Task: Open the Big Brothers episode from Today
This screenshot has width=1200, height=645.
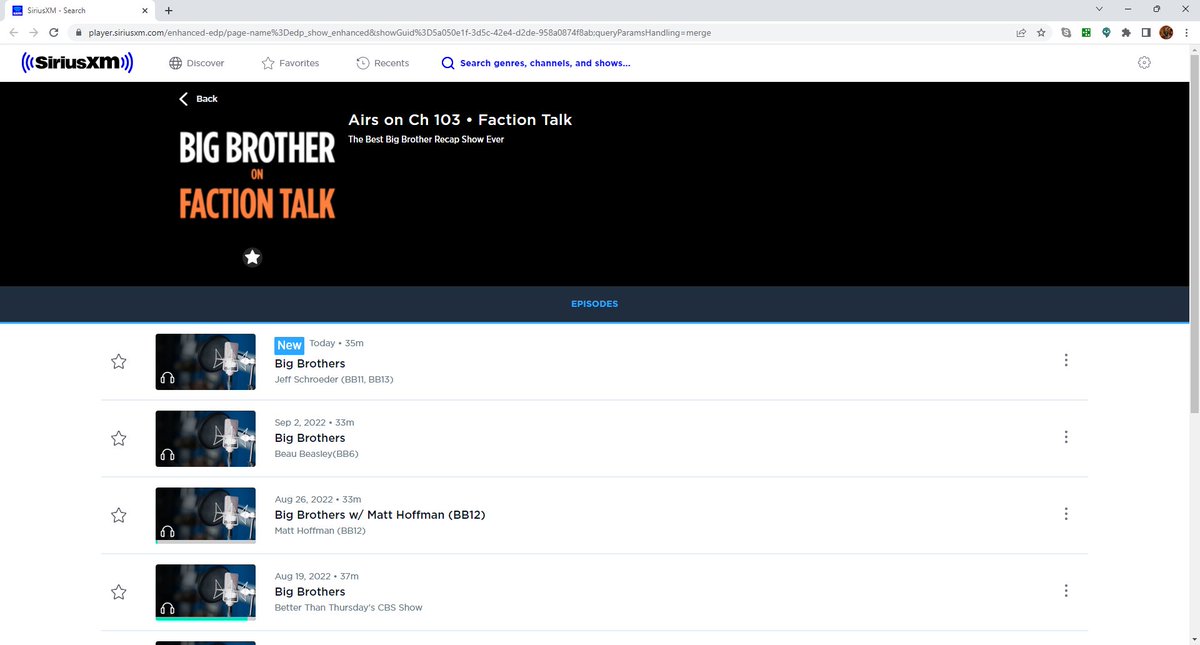Action: point(310,364)
